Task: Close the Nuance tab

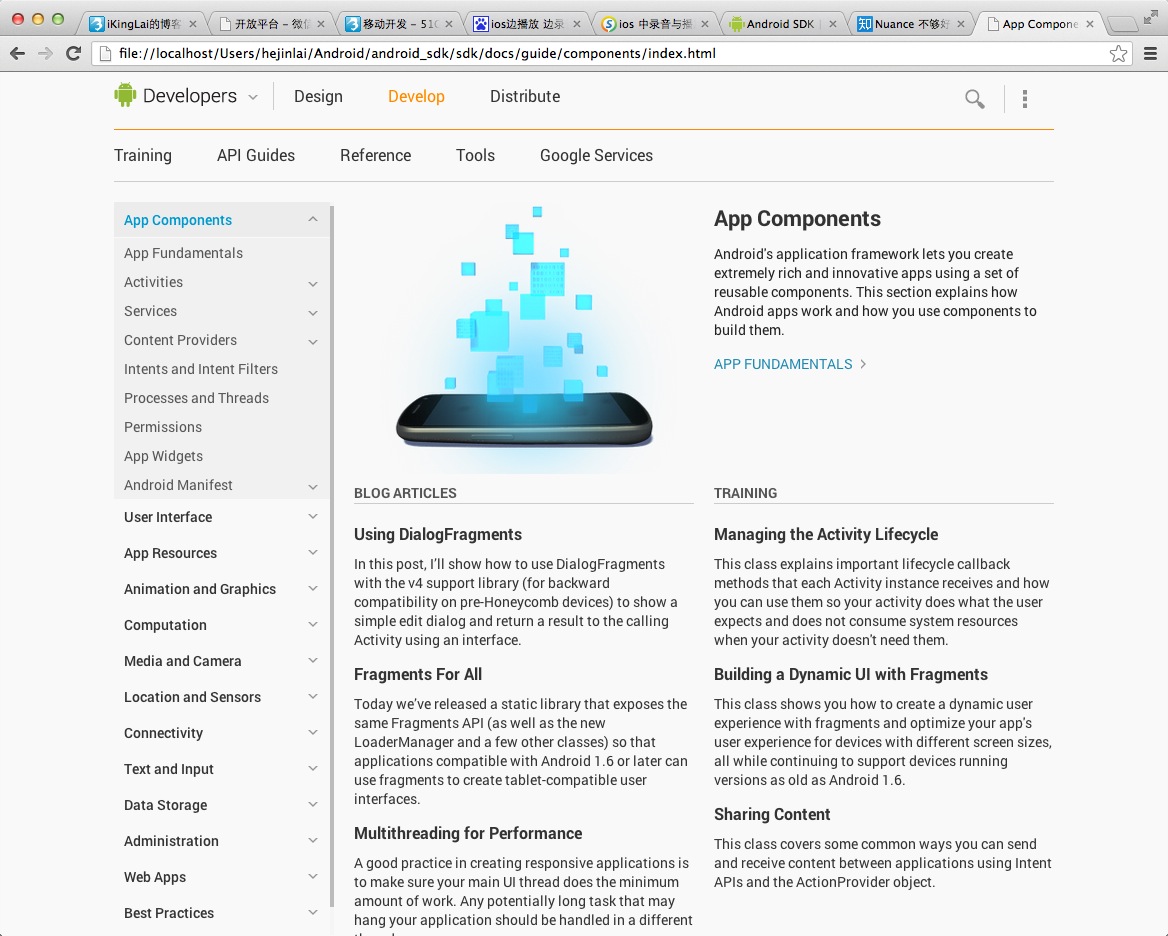Action: (961, 24)
